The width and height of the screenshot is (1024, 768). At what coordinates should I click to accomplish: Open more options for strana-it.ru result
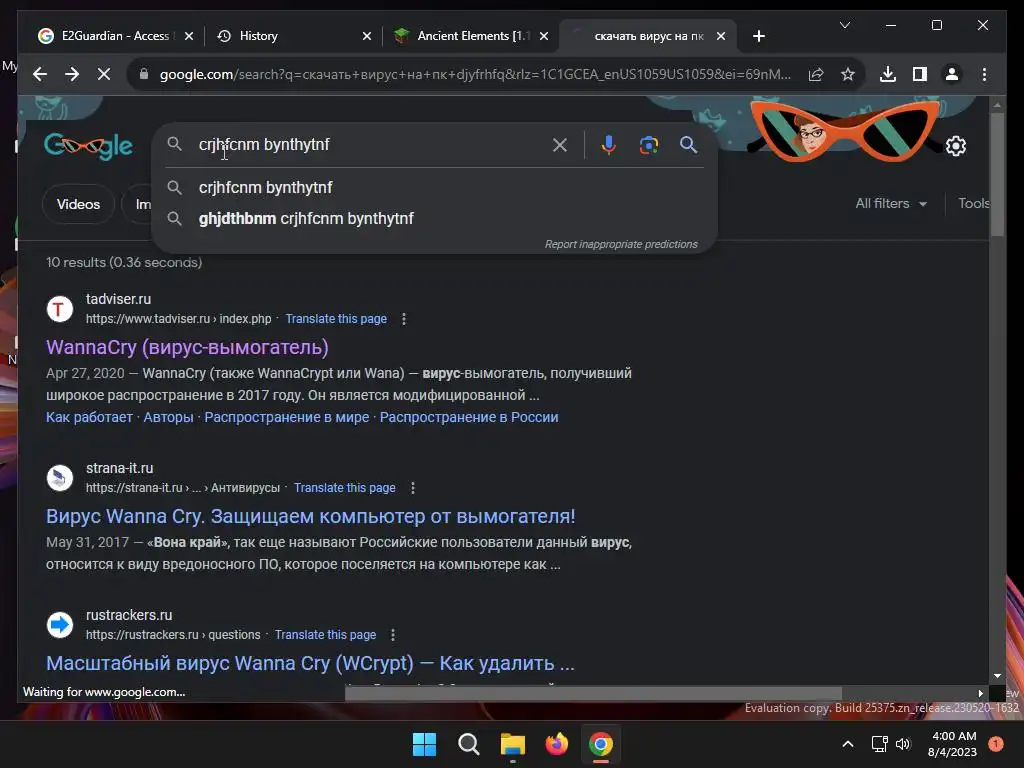point(413,488)
